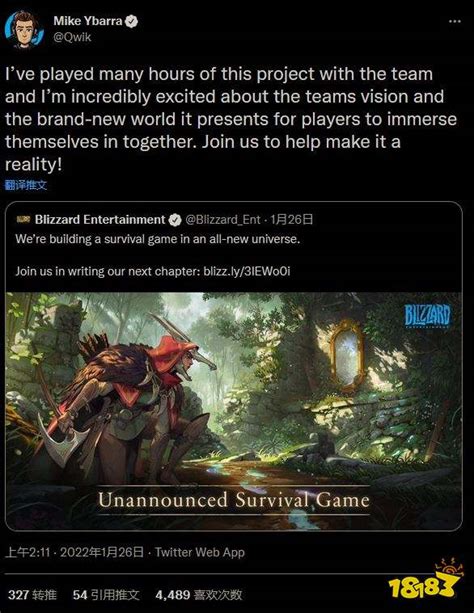
Task: Click the Blizzard logo in the artwork
Action: [427, 316]
